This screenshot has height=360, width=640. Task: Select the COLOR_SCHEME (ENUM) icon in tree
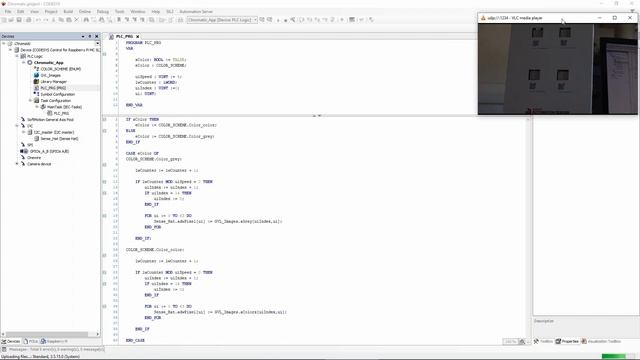click(x=36, y=69)
